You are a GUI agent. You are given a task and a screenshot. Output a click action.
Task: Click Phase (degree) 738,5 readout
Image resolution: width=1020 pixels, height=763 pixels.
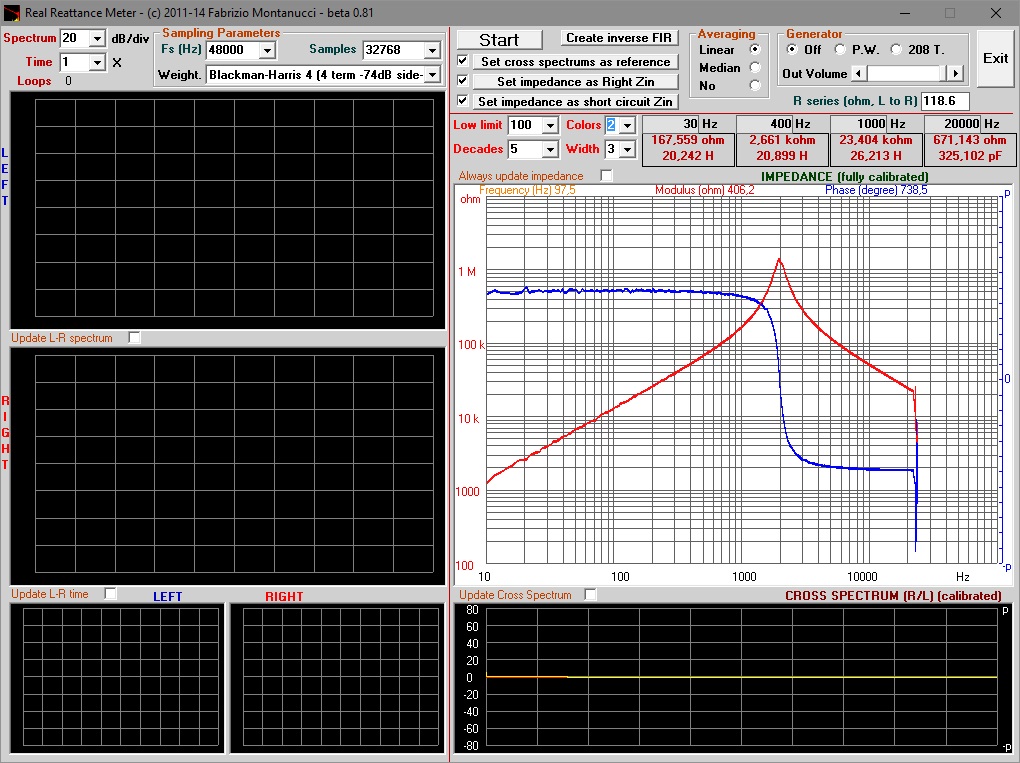876,190
